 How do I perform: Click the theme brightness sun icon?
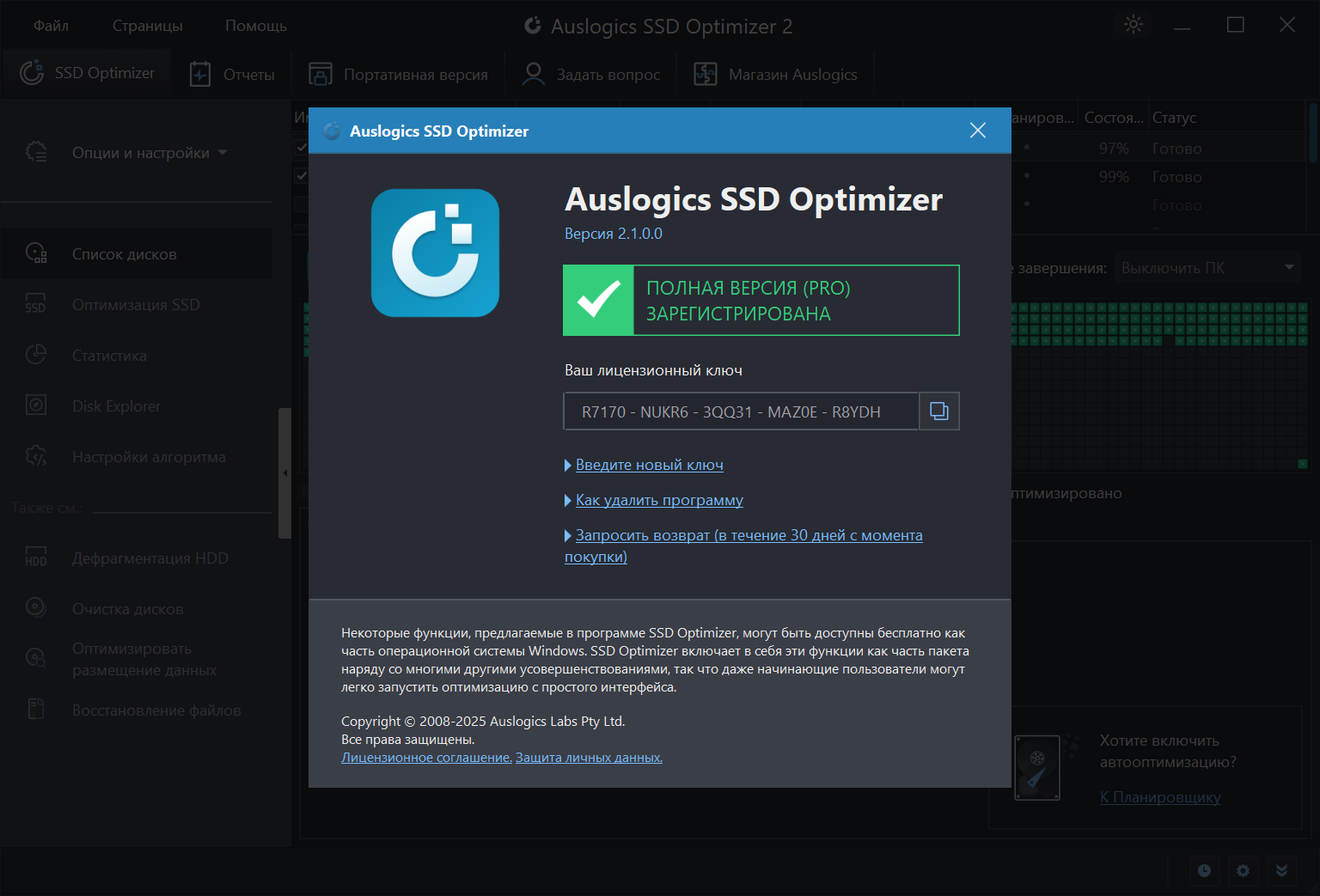point(1134,25)
